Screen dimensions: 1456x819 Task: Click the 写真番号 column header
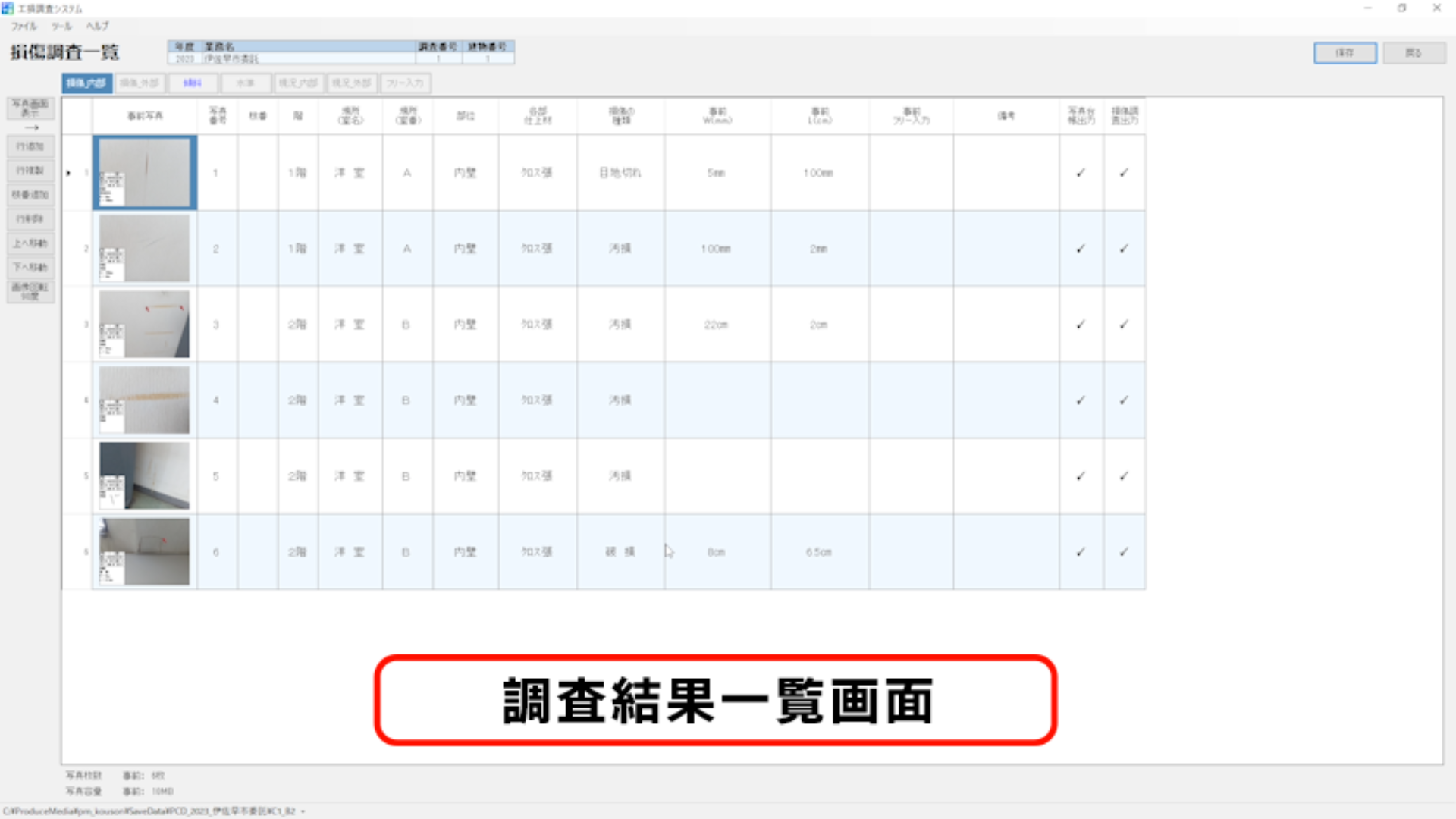click(x=218, y=116)
